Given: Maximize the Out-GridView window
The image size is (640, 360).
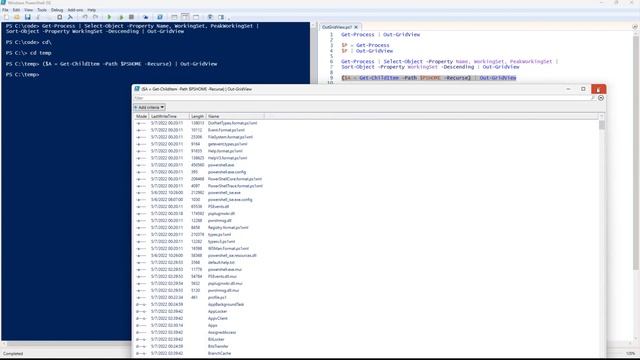Looking at the screenshot, I should point(583,89).
